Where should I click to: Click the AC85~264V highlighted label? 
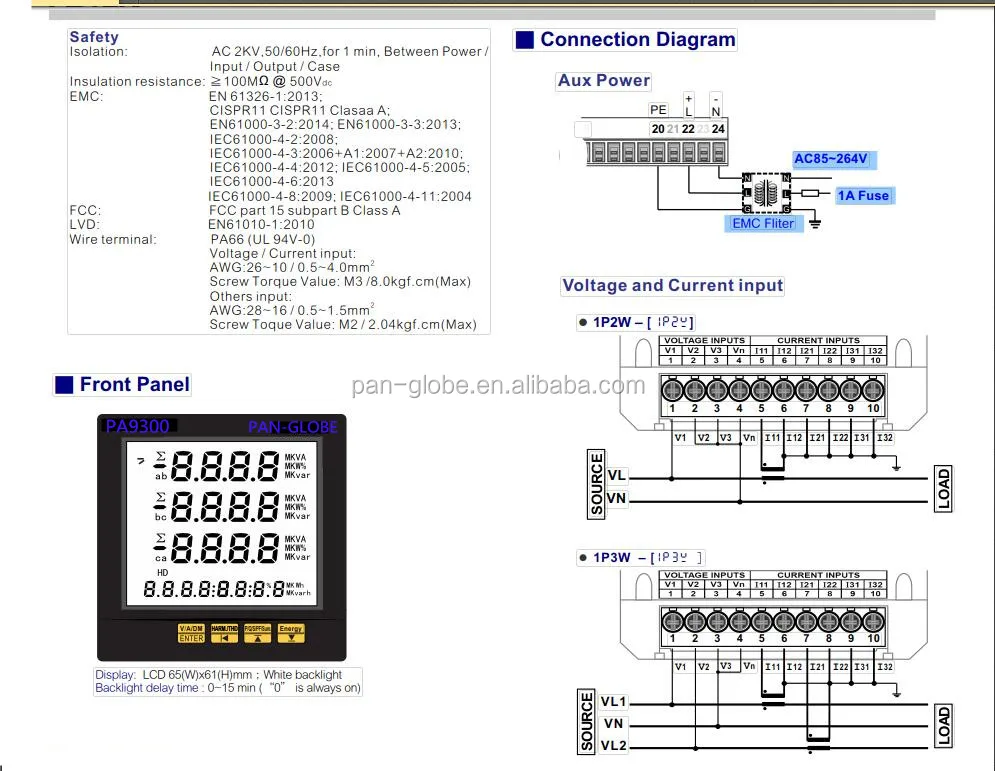[x=832, y=159]
